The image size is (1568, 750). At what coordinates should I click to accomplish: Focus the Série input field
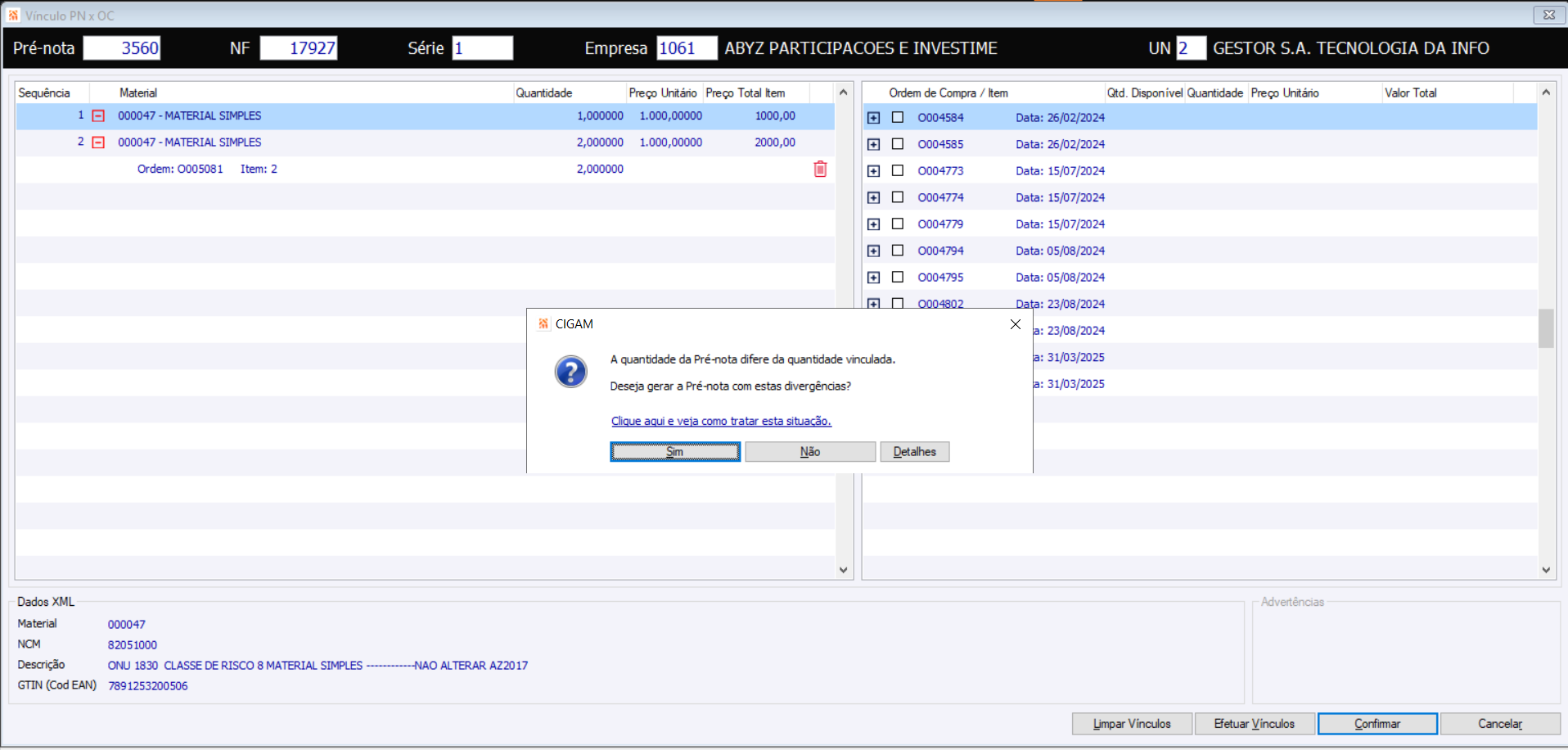(483, 48)
